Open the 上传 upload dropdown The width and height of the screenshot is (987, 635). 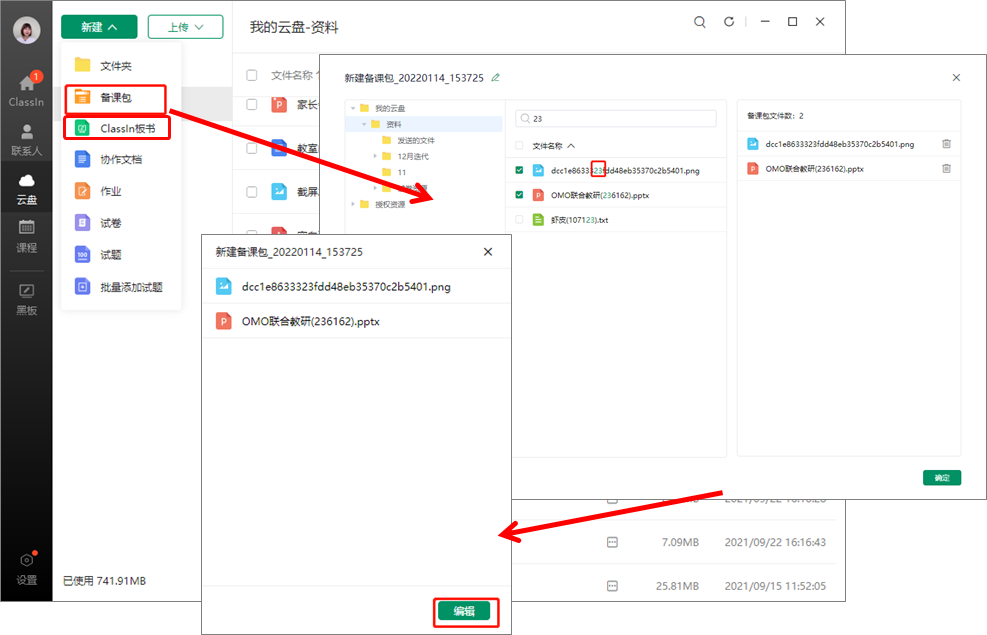tap(186, 27)
